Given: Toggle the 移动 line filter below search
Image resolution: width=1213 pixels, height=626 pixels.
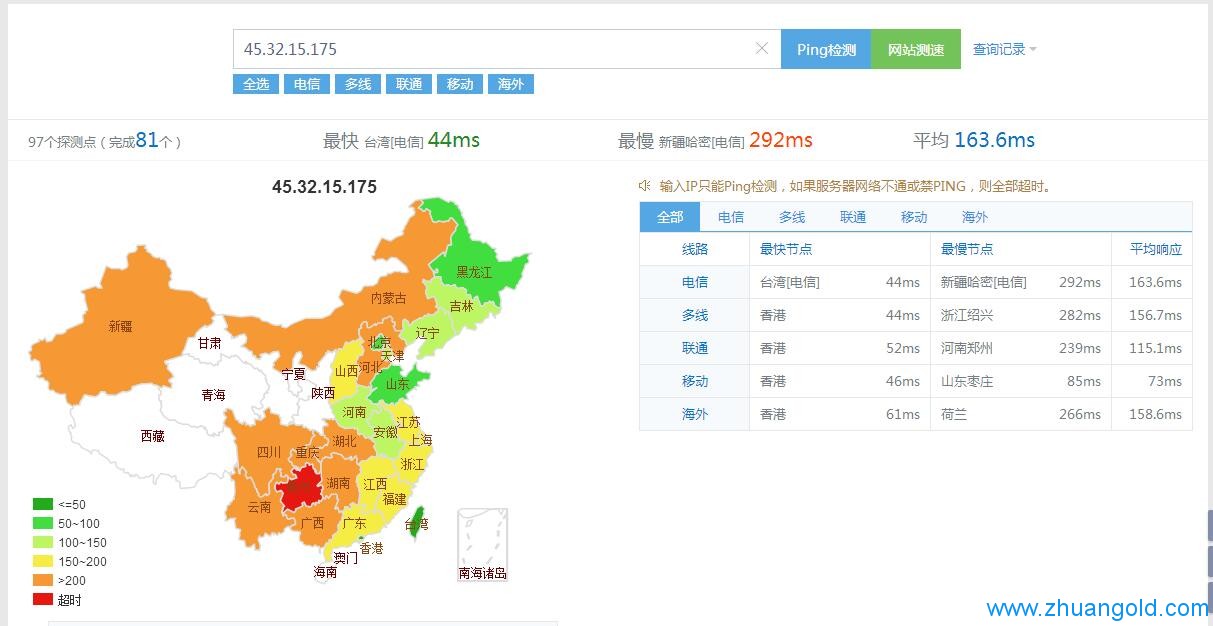Looking at the screenshot, I should (x=459, y=84).
